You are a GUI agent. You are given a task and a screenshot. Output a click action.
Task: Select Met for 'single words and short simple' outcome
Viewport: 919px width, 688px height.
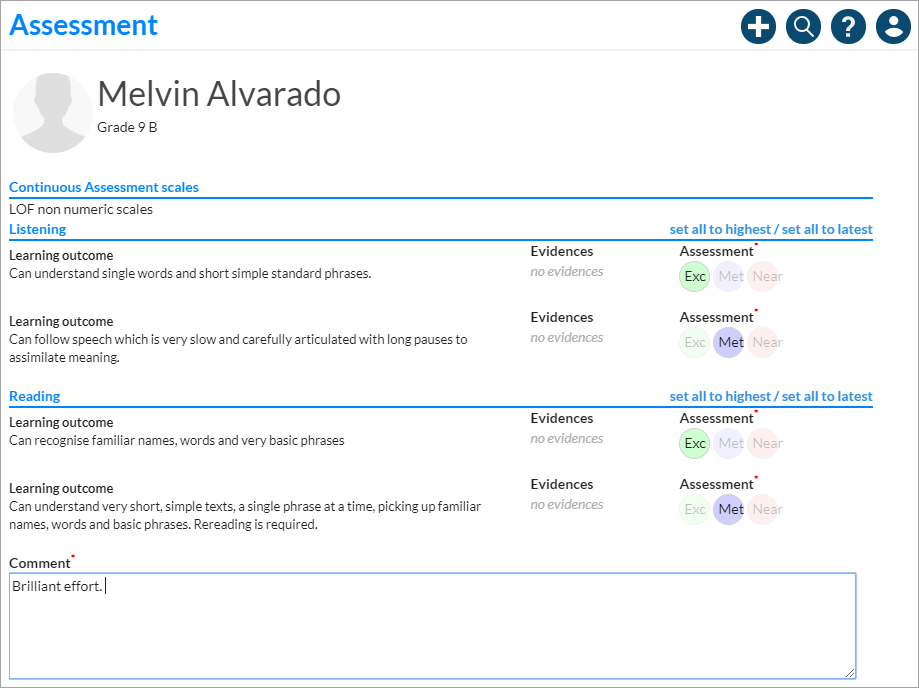click(729, 277)
